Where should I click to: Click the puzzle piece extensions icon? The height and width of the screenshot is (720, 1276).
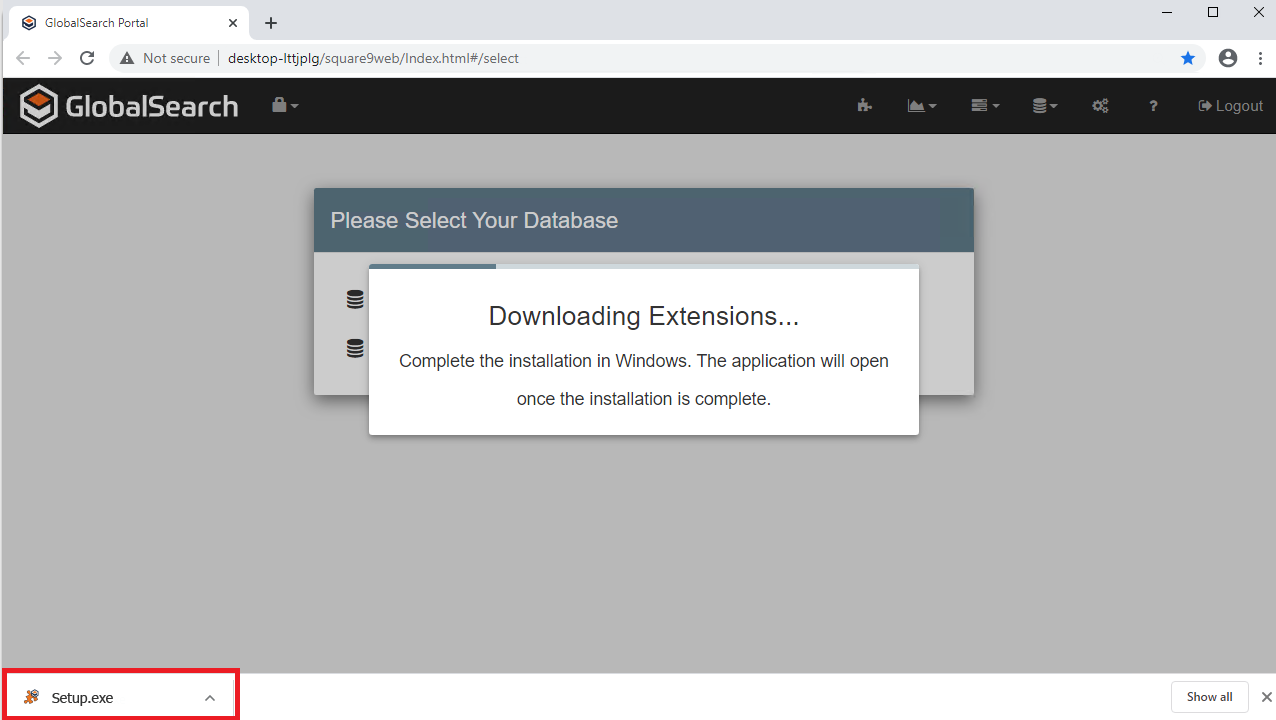[x=864, y=106]
